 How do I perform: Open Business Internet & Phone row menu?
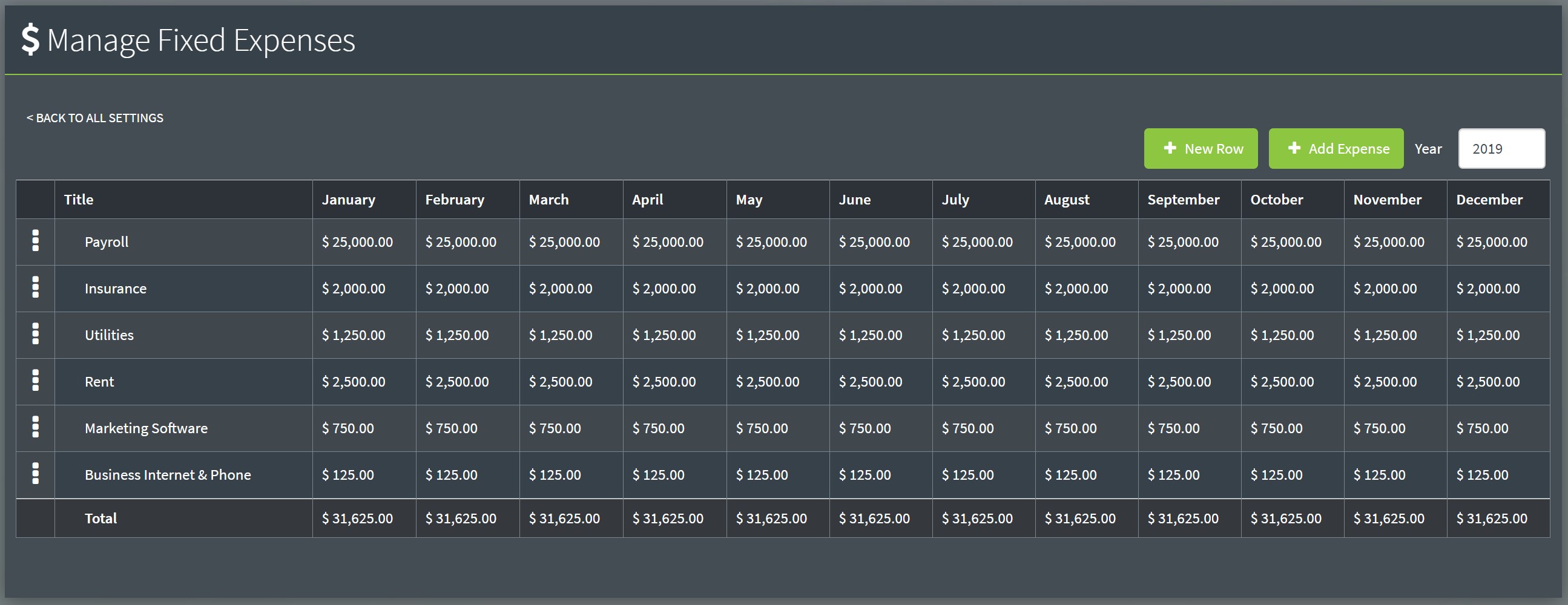(x=35, y=474)
